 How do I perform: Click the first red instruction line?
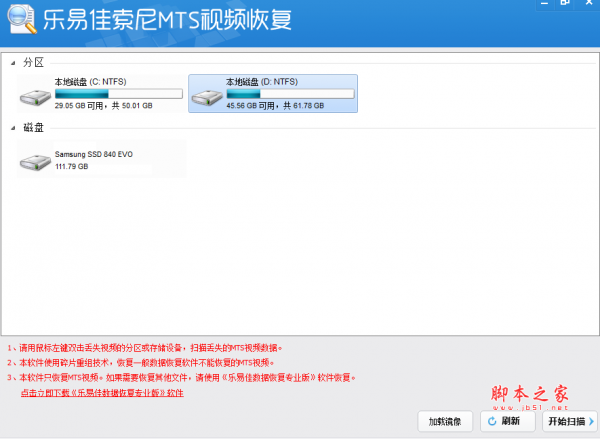pyautogui.click(x=145, y=348)
